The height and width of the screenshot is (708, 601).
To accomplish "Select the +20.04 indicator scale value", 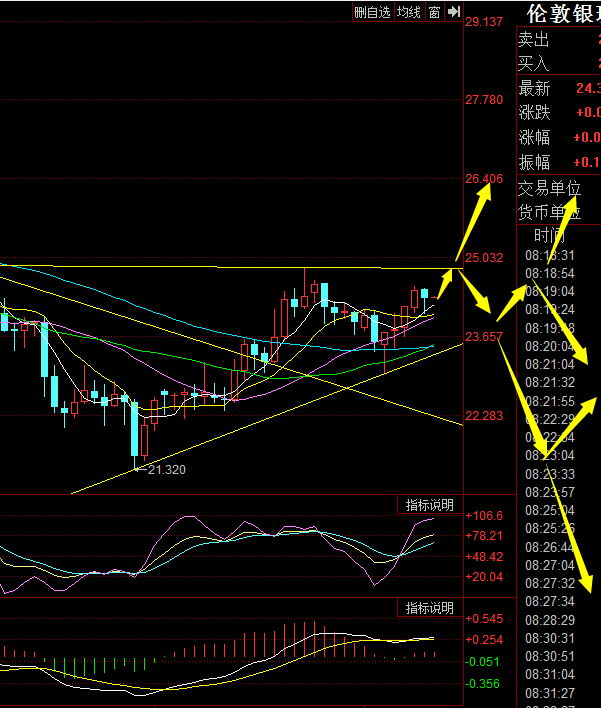I will pyautogui.click(x=484, y=577).
